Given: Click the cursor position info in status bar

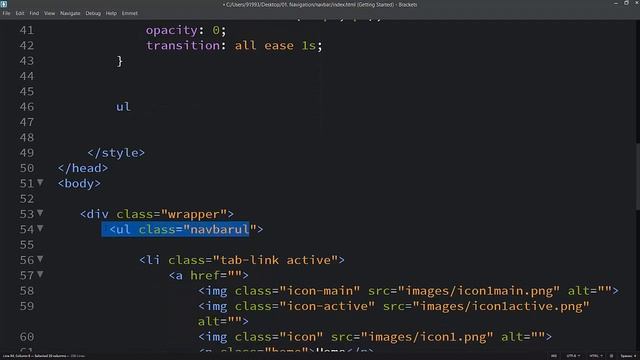Looking at the screenshot, I should pos(35,356).
